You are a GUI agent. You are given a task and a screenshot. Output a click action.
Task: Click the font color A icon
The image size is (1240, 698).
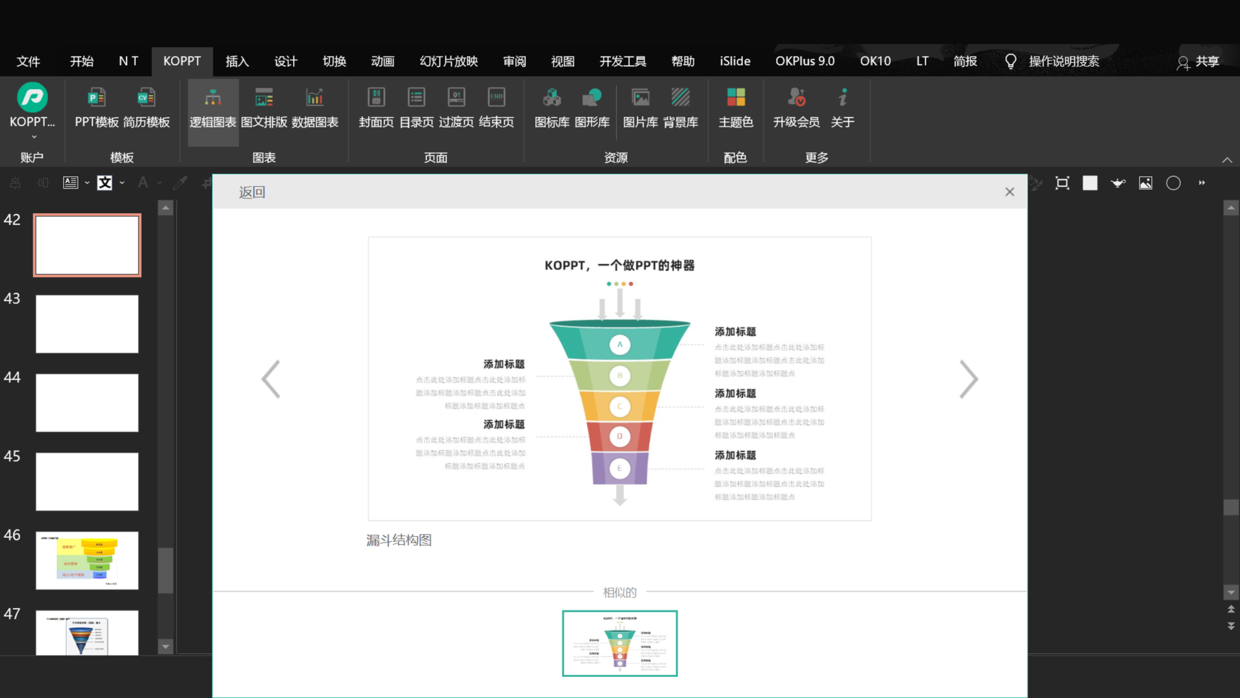(x=143, y=183)
